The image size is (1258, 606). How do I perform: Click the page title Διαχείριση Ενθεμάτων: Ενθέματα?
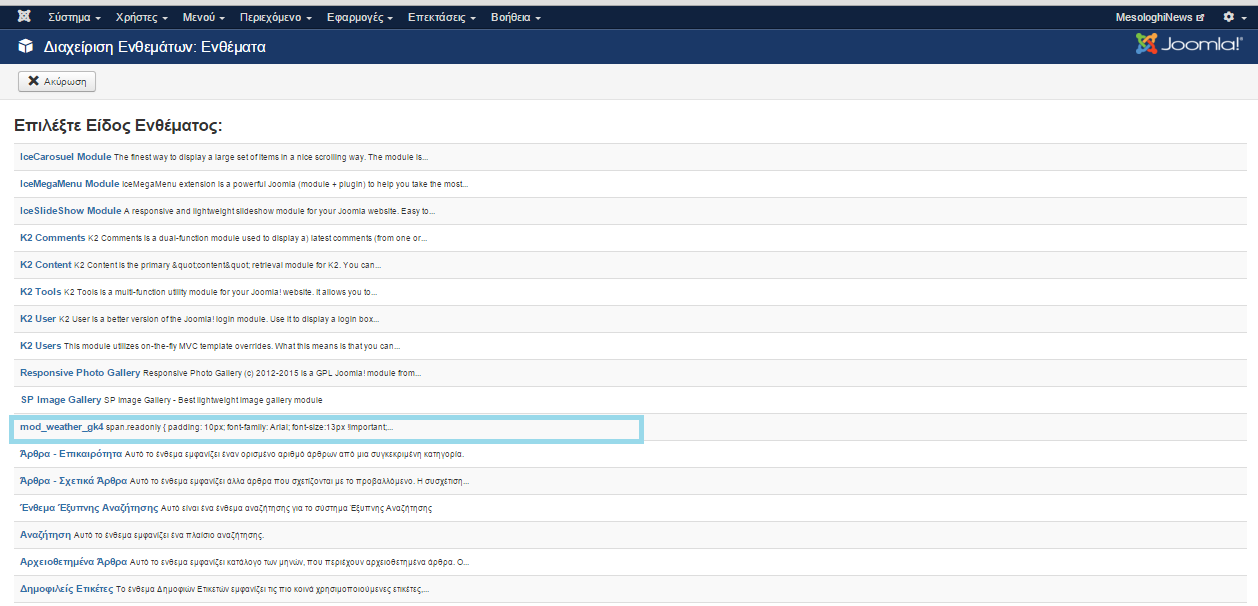(x=155, y=47)
